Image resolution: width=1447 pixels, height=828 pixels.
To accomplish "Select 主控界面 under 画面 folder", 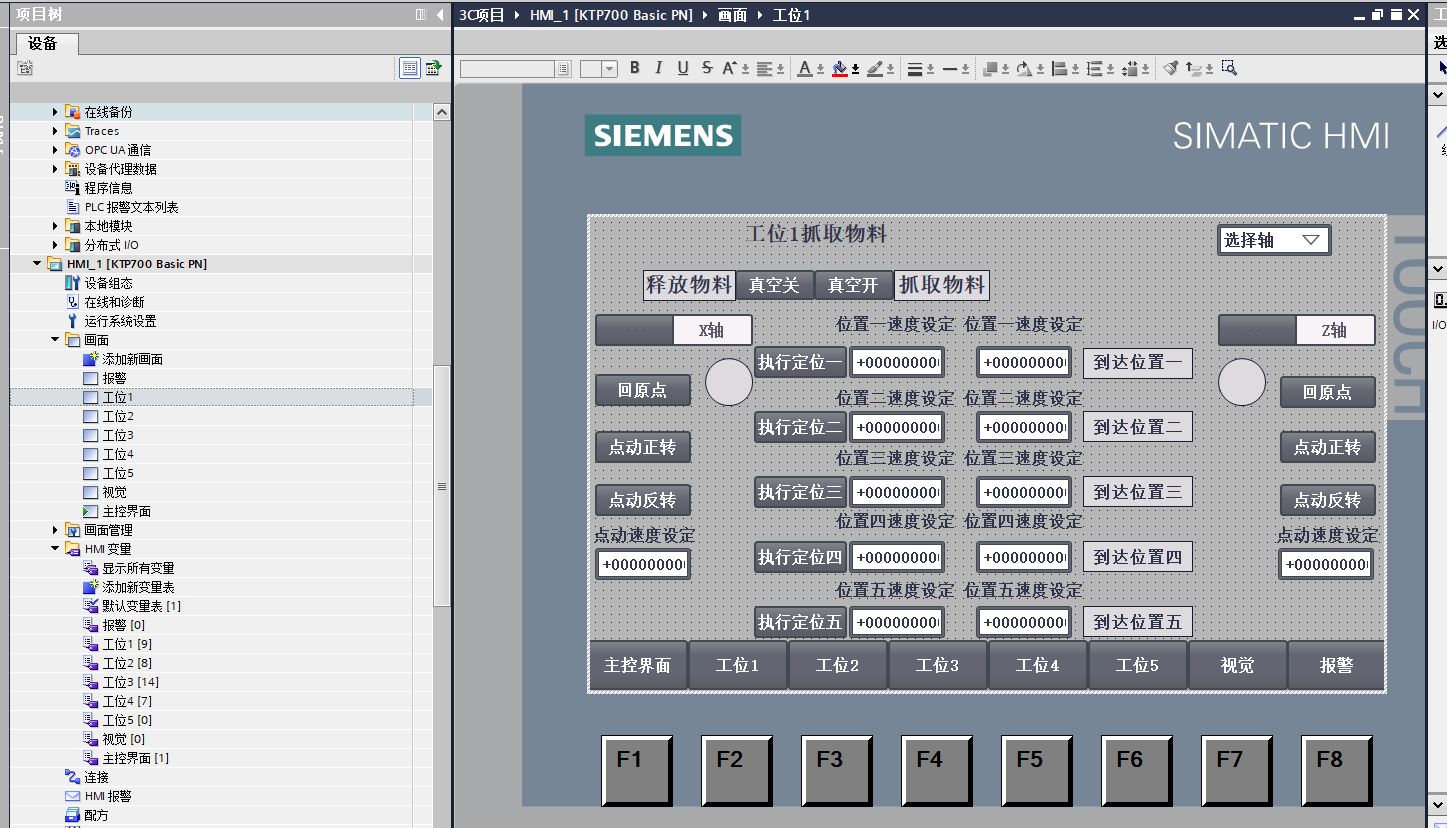I will point(126,511).
